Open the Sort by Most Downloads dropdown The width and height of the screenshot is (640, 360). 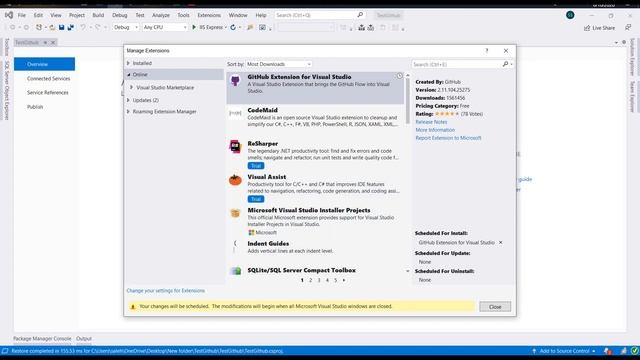coord(278,64)
